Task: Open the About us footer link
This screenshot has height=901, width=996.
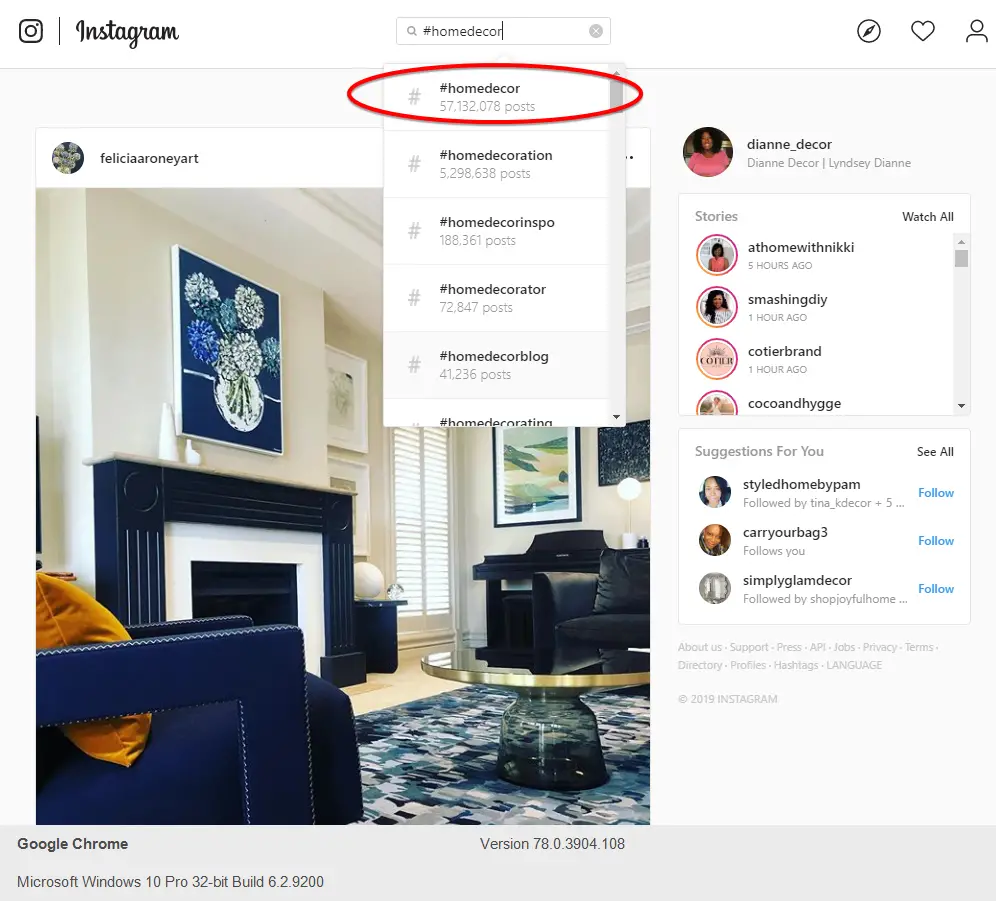Action: click(699, 647)
